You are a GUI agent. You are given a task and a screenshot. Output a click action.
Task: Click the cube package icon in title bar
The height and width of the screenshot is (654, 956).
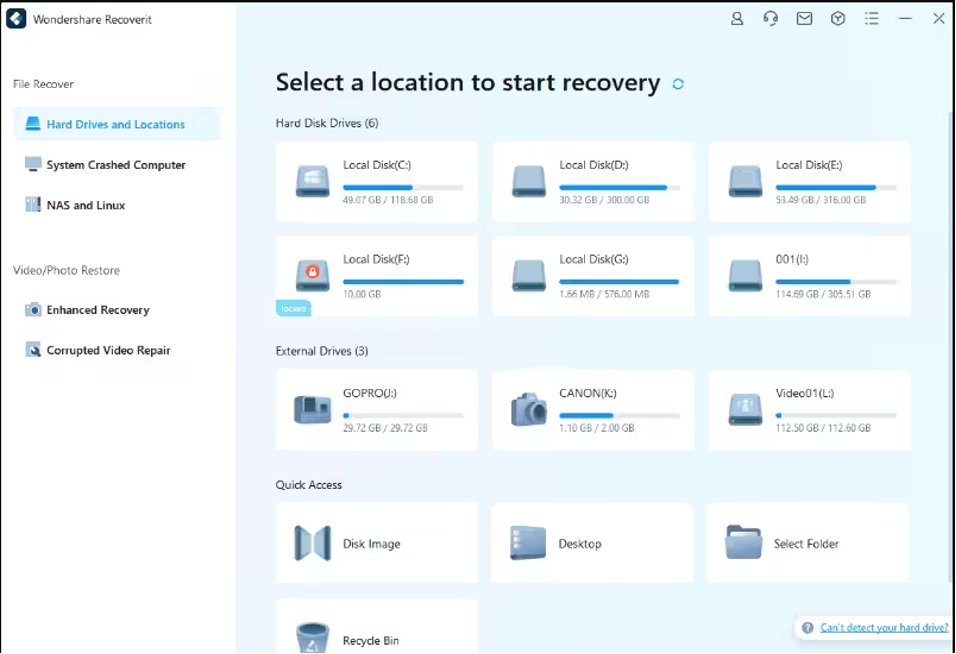pyautogui.click(x=838, y=19)
